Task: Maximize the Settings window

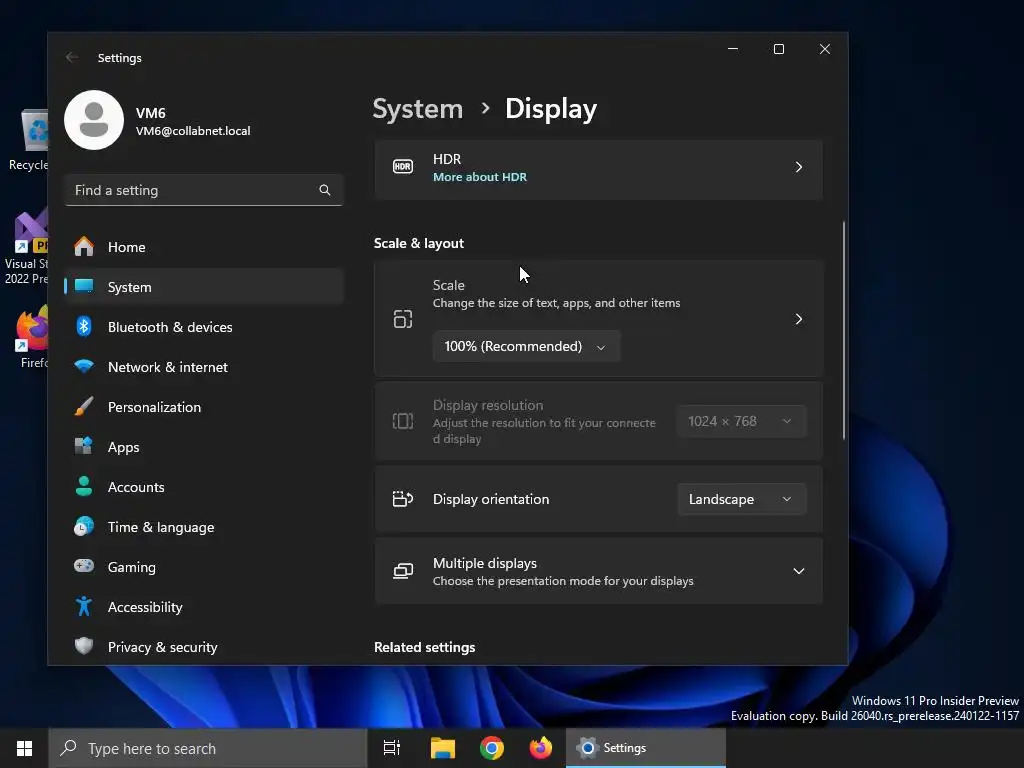Action: (x=778, y=49)
